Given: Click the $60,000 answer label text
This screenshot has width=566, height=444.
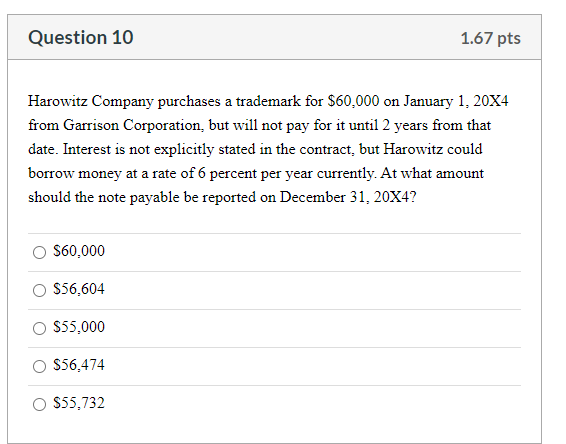Looking at the screenshot, I should pos(79,251).
